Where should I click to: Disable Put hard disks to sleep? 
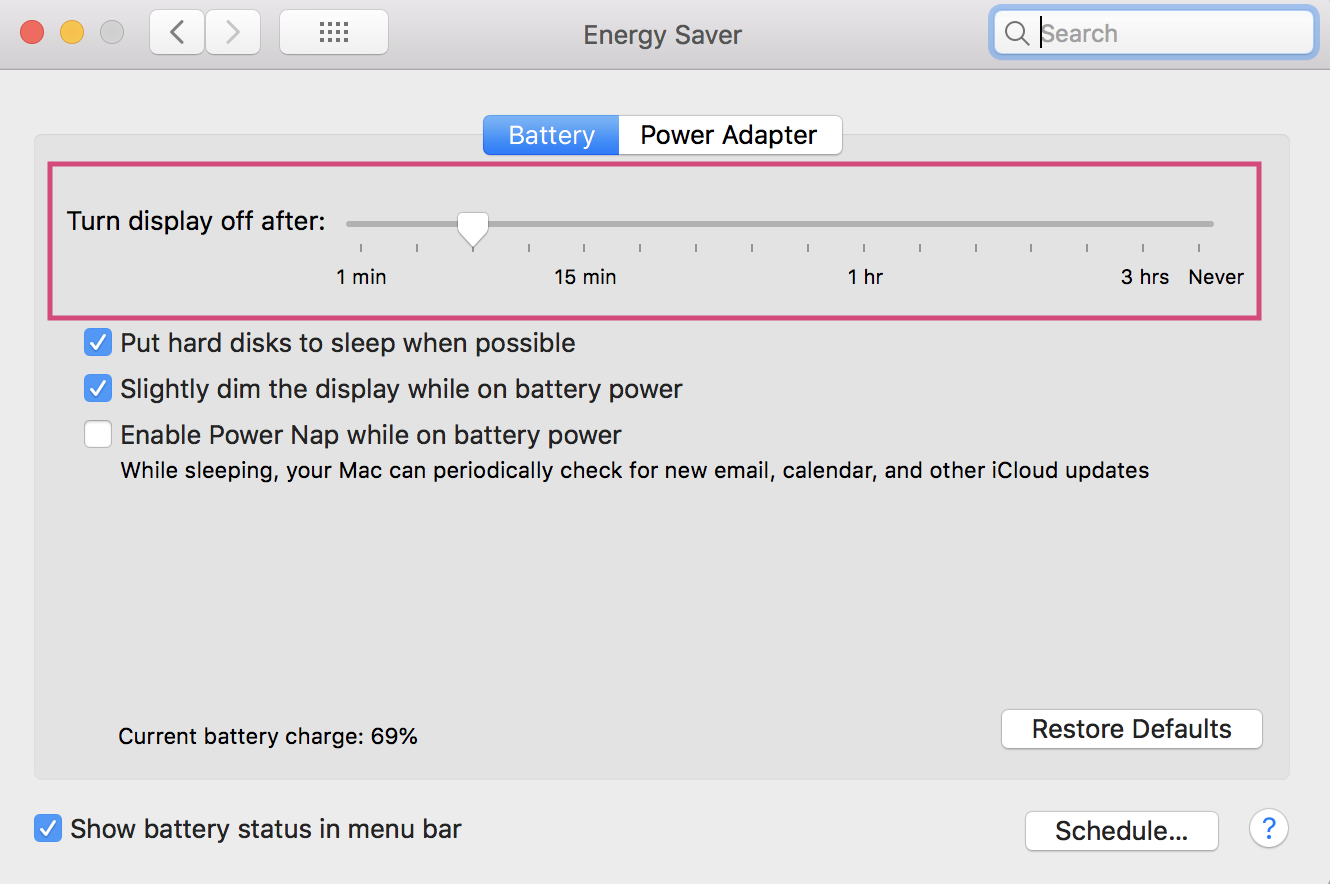pos(98,343)
